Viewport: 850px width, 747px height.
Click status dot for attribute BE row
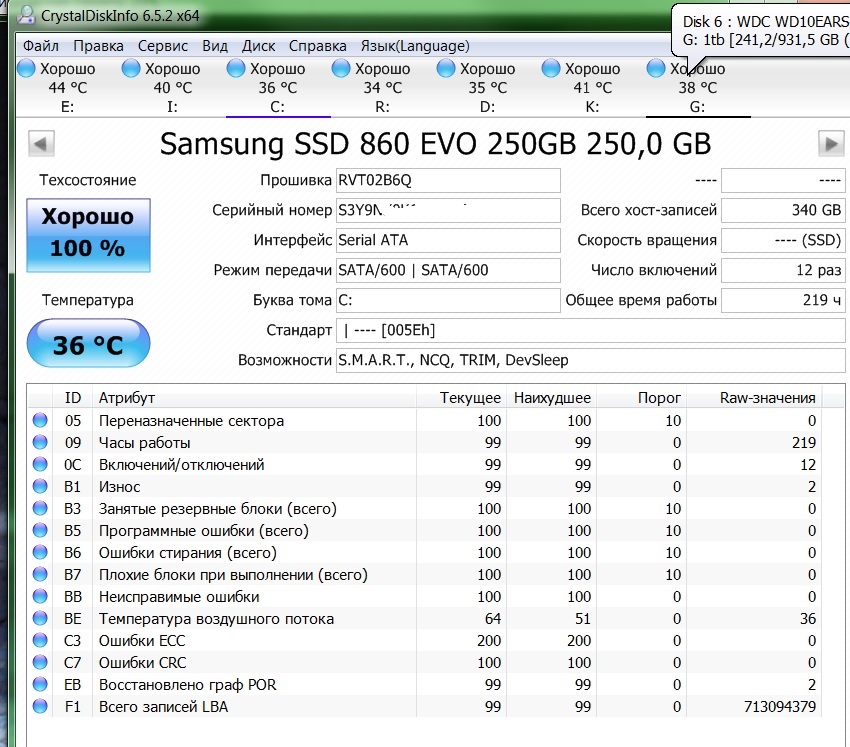pyautogui.click(x=40, y=618)
